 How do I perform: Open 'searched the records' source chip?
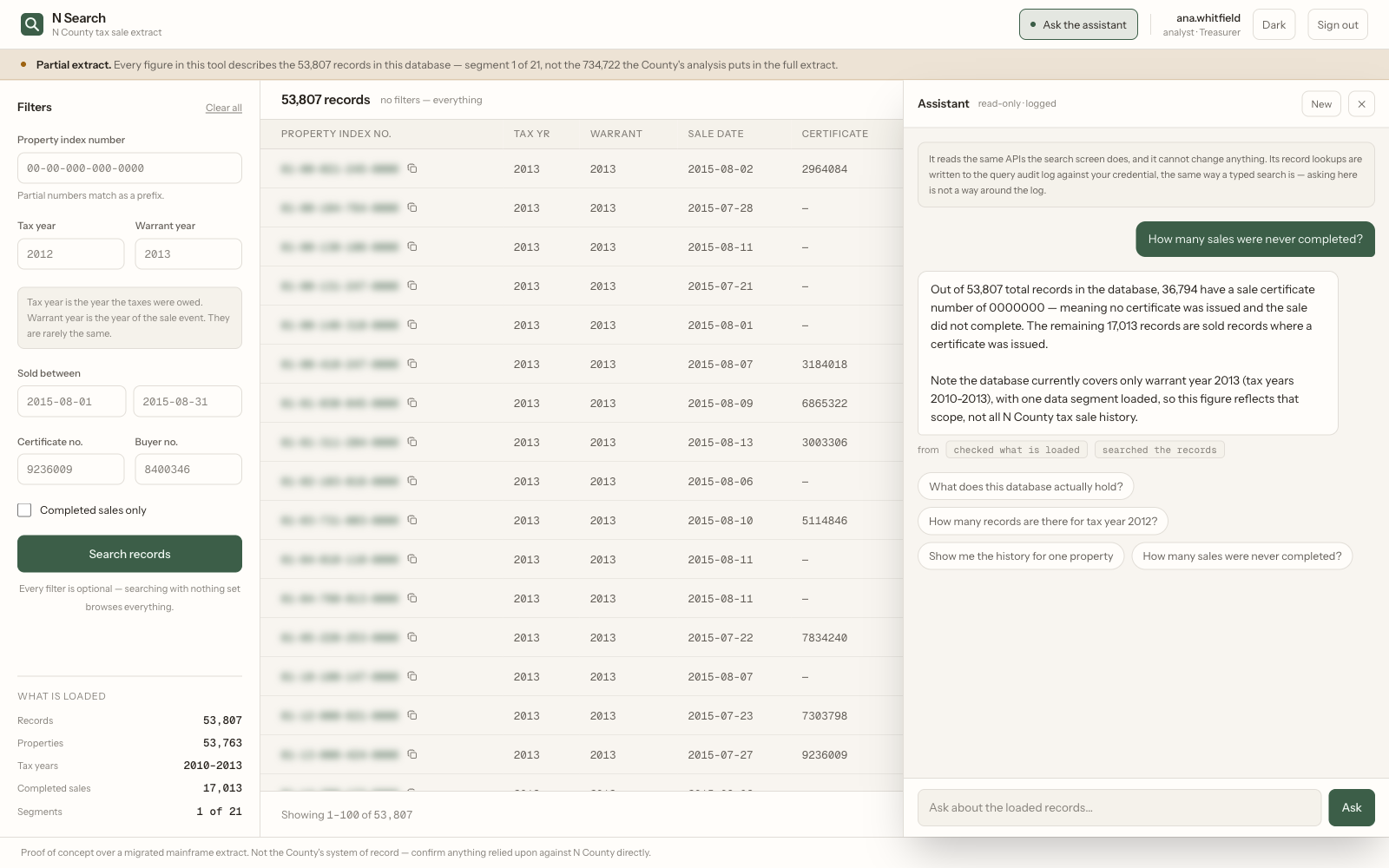click(x=1159, y=450)
